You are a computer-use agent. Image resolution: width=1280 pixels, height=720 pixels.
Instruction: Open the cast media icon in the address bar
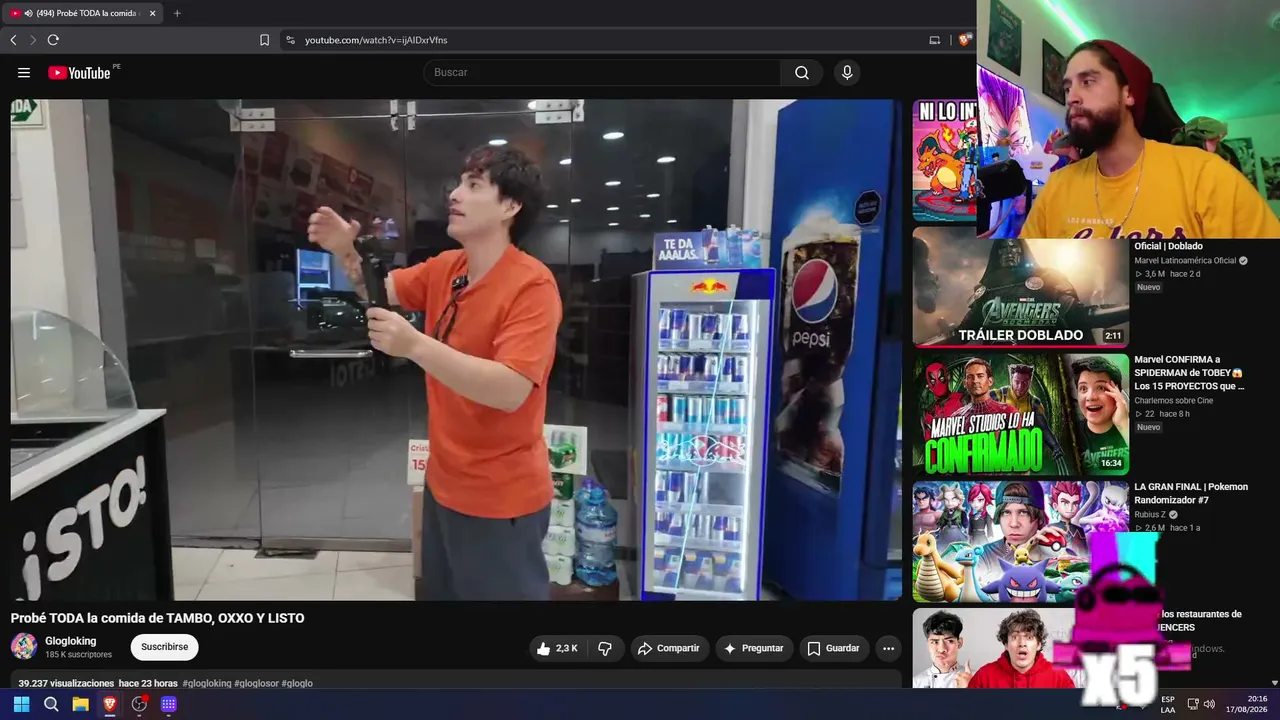(x=935, y=40)
